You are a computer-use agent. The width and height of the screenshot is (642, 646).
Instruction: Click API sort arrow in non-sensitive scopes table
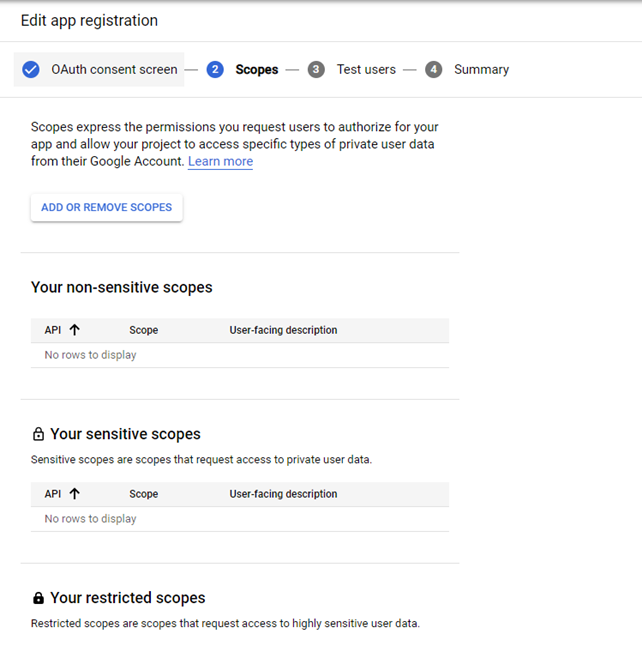(74, 330)
